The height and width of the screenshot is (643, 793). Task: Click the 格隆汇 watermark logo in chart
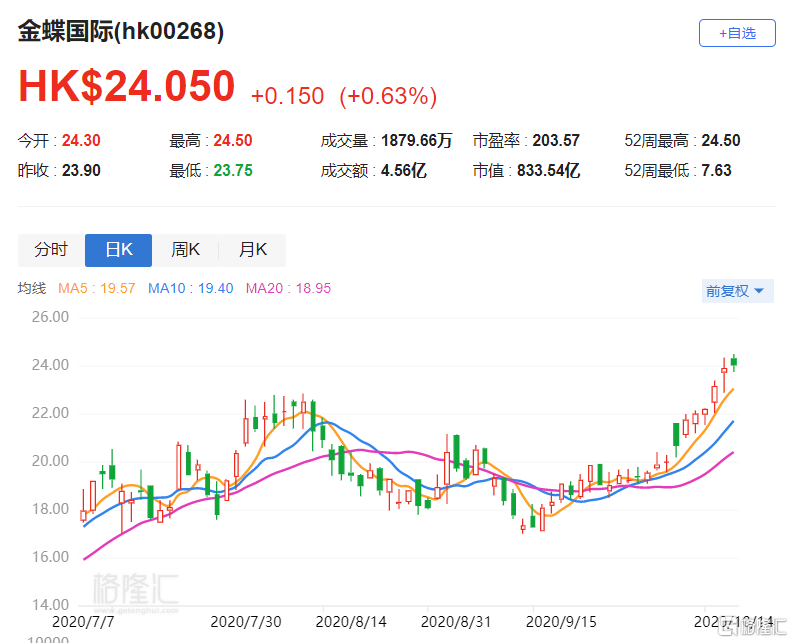(136, 592)
